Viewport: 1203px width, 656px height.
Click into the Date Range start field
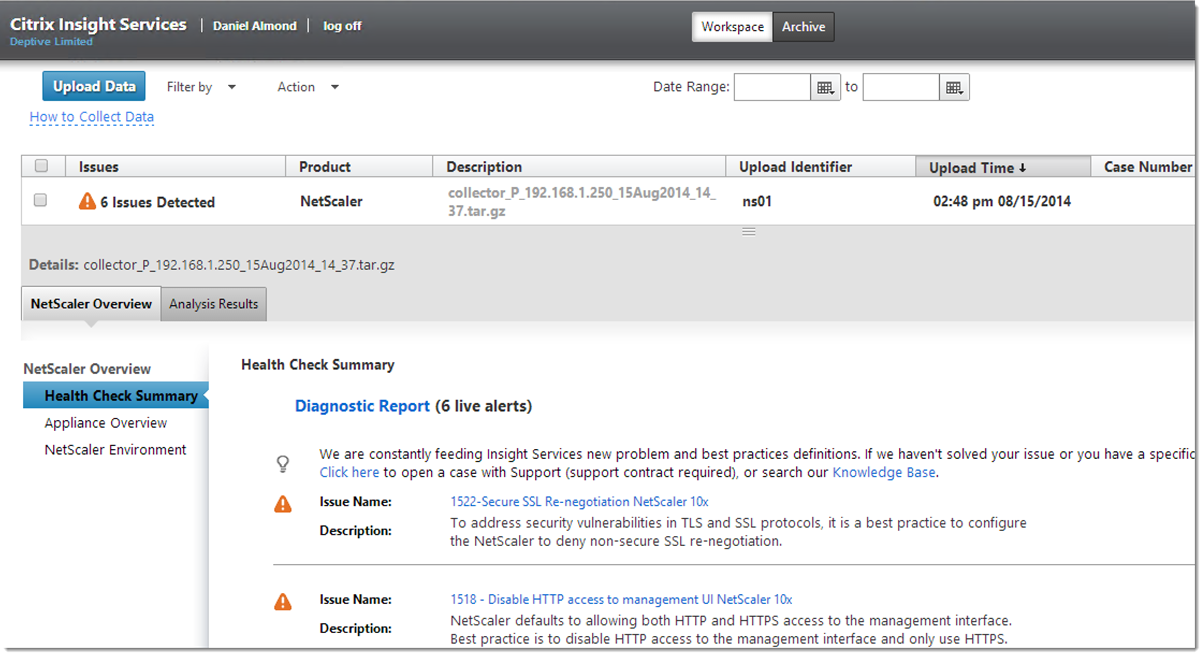tap(772, 87)
